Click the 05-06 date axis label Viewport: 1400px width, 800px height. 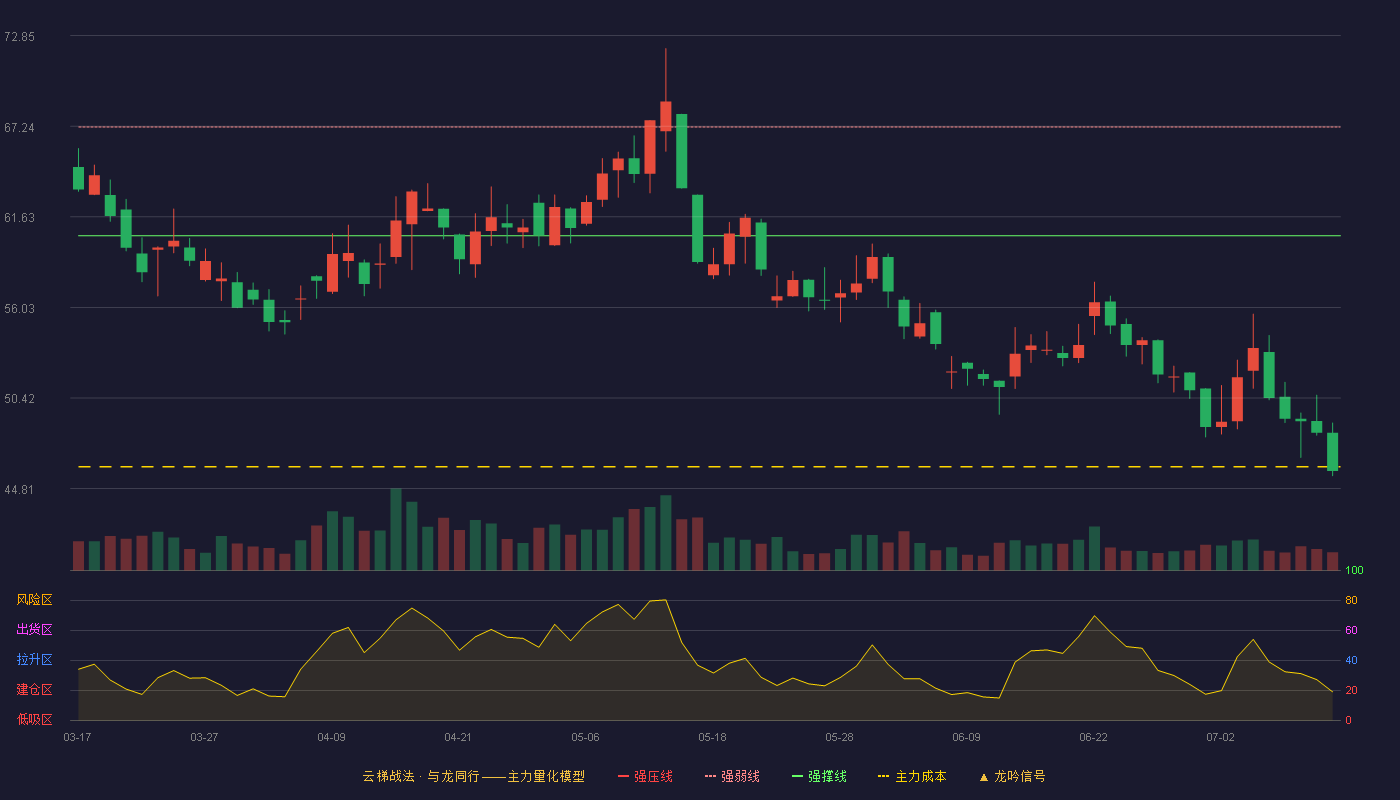(585, 737)
